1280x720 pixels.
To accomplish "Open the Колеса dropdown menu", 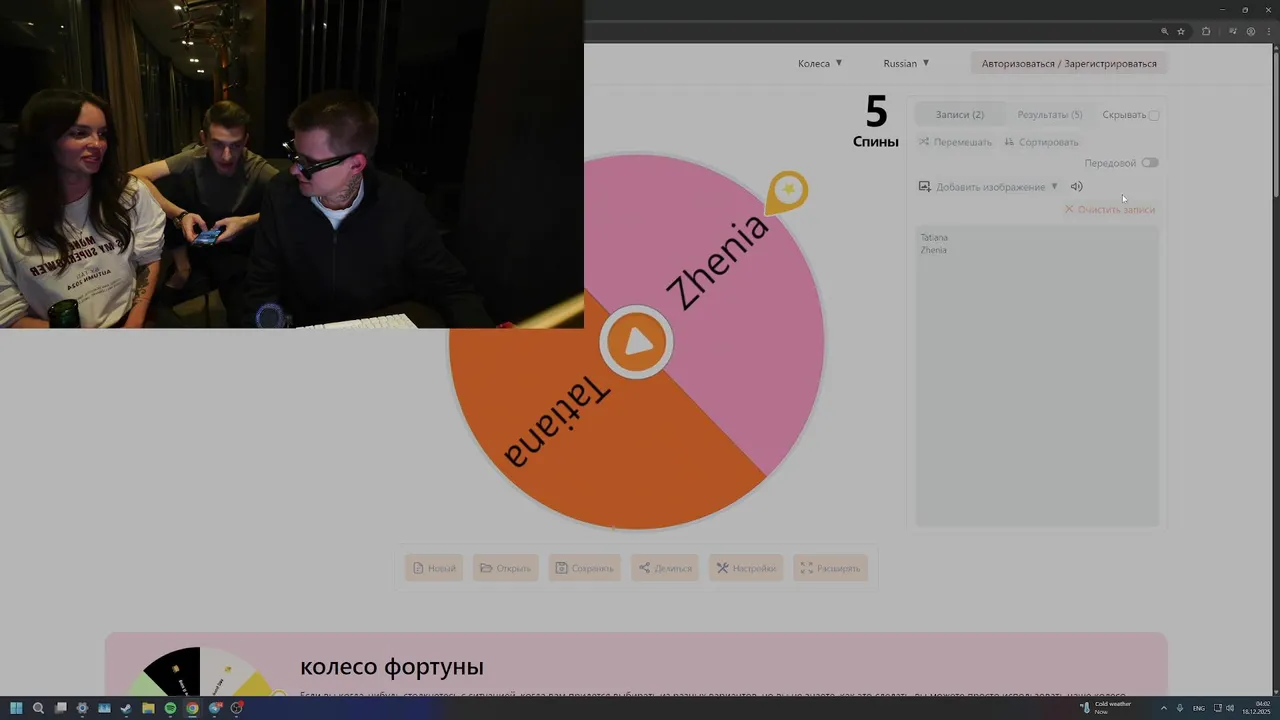I will click(820, 63).
